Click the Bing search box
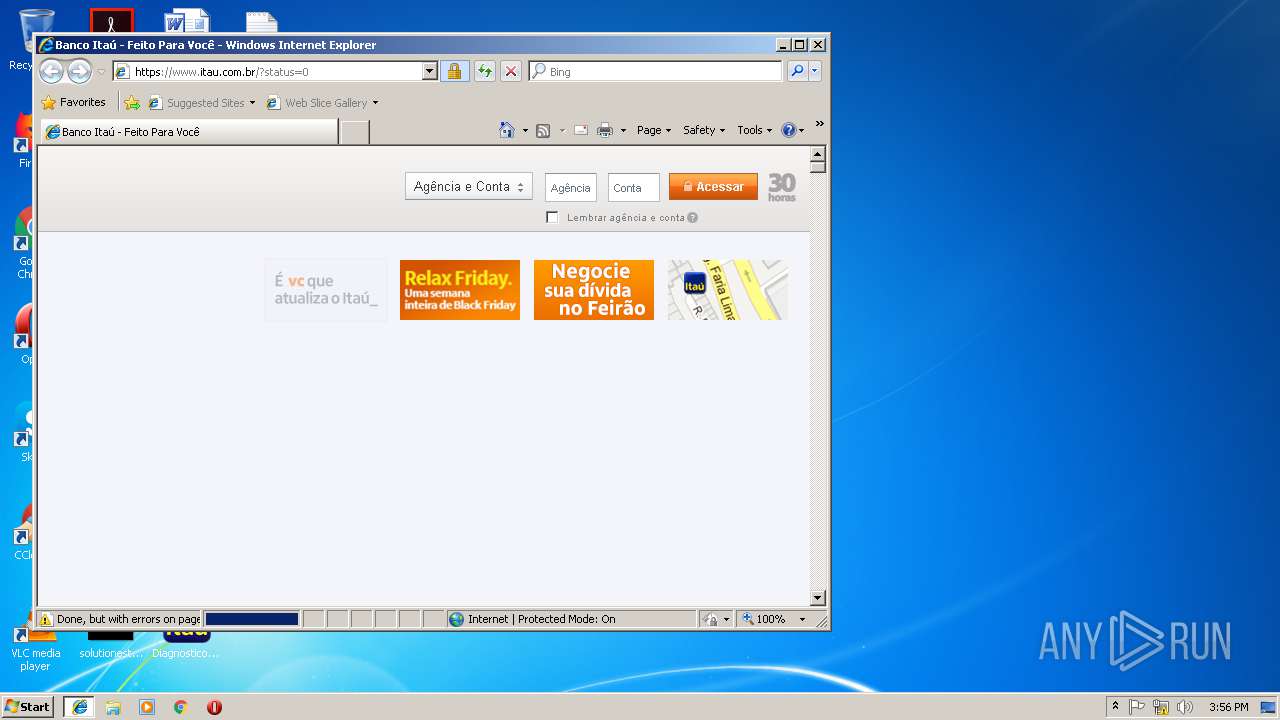The image size is (1280, 720). [656, 71]
